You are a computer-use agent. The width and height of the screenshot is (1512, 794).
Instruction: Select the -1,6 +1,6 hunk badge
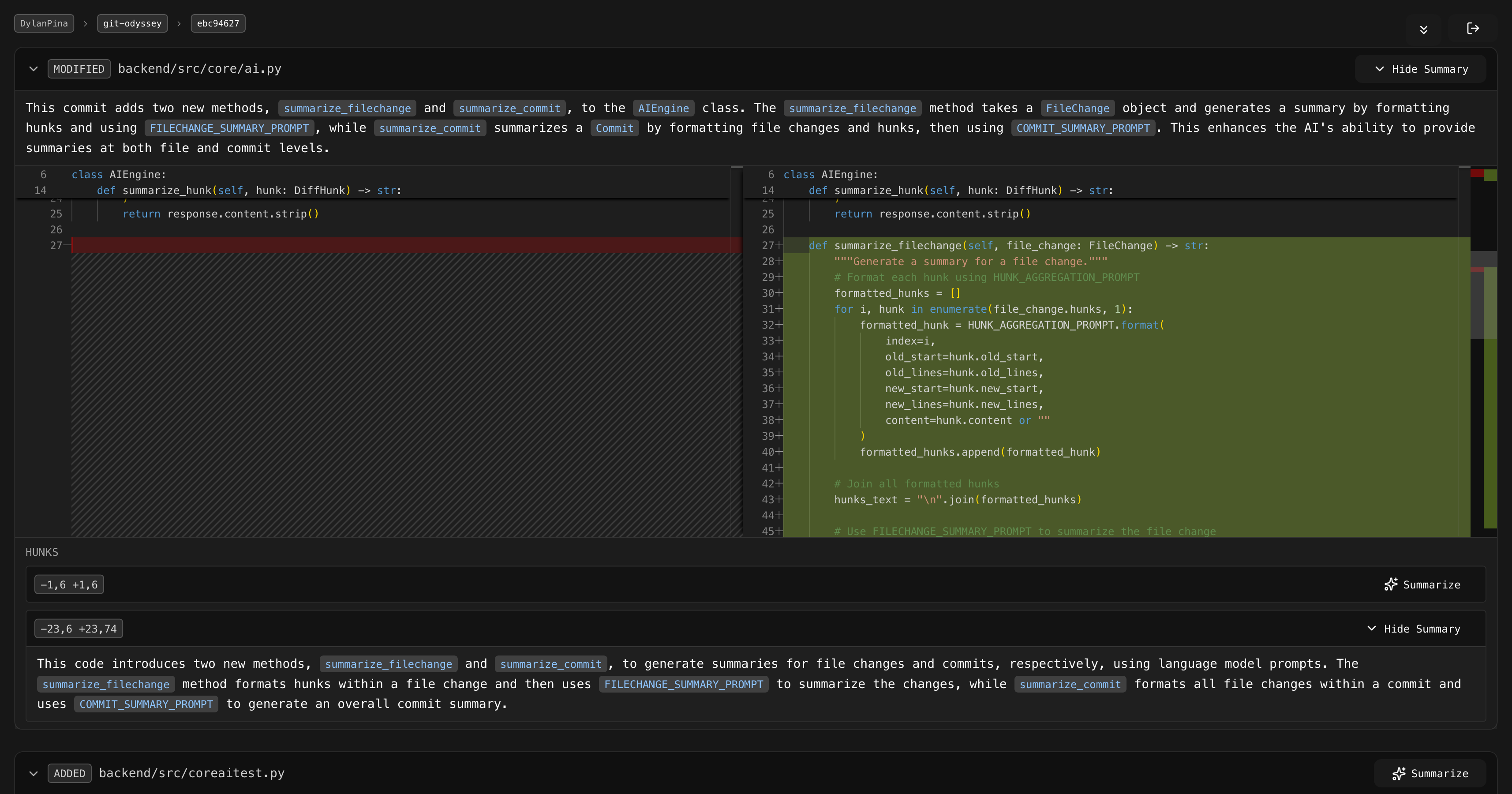coord(69,584)
